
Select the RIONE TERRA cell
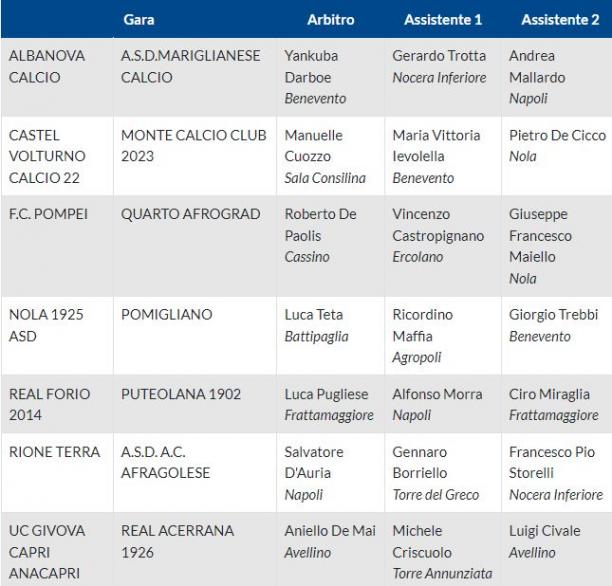(x=57, y=473)
